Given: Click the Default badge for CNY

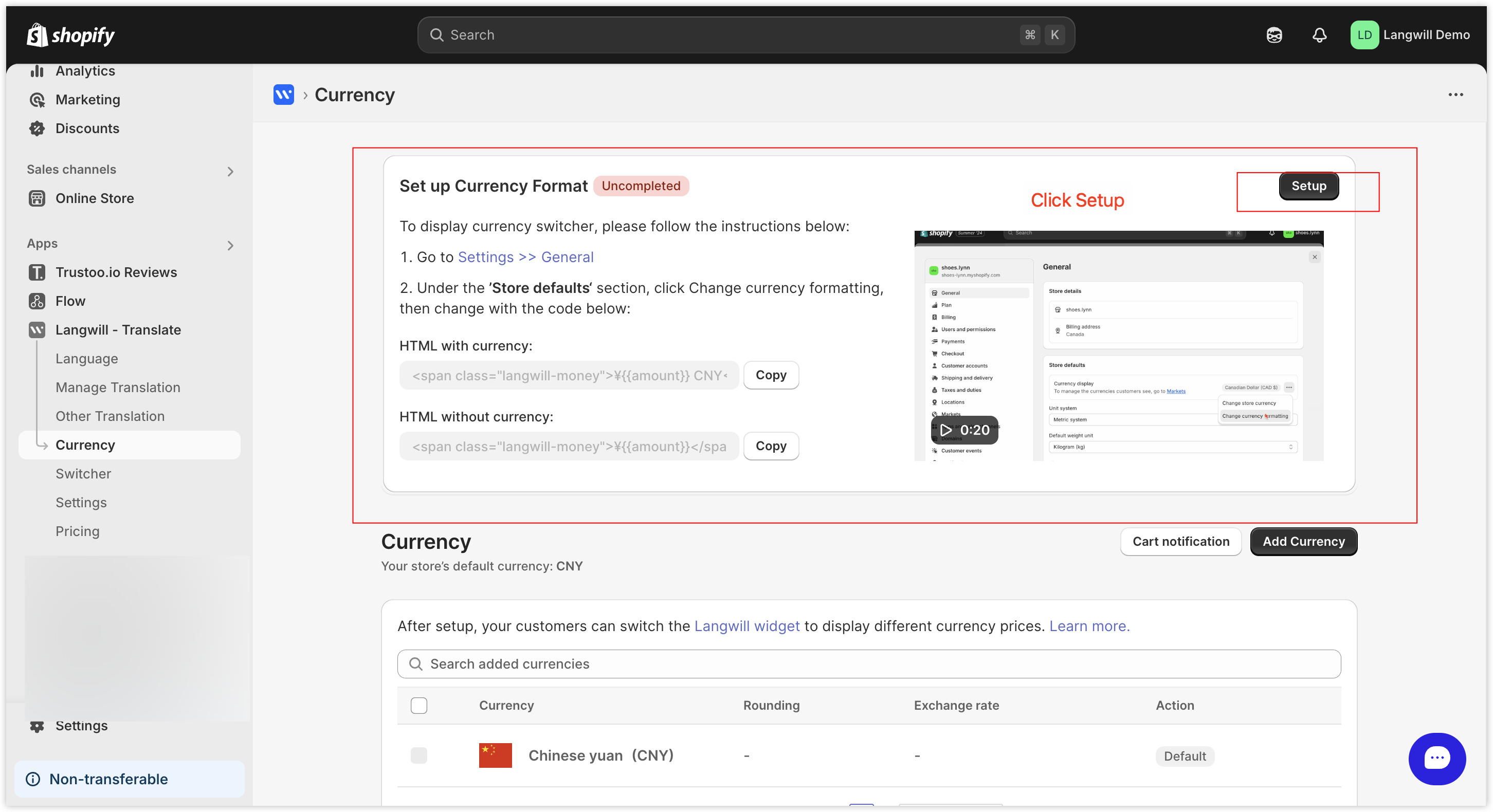Looking at the screenshot, I should pos(1185,756).
